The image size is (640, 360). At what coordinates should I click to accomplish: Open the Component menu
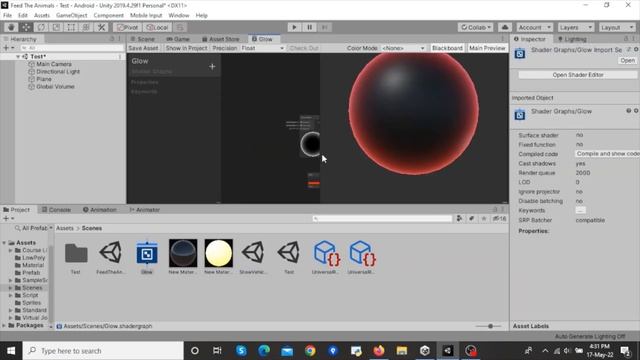click(x=109, y=16)
